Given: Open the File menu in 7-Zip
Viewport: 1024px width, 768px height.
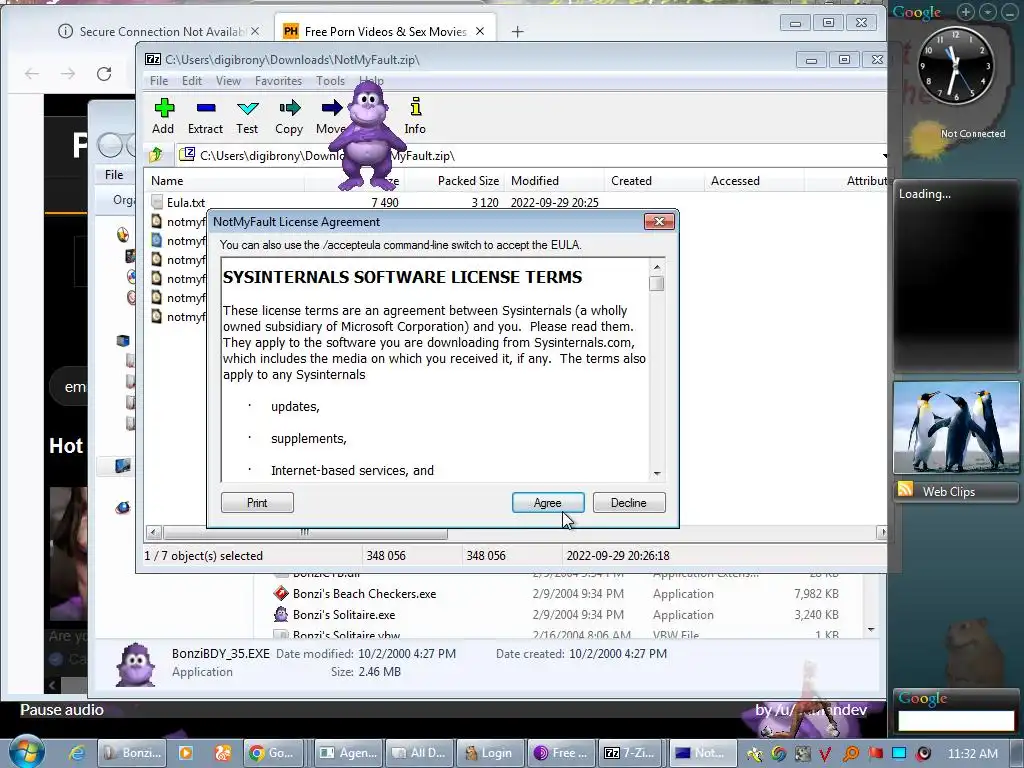Looking at the screenshot, I should coord(159,81).
